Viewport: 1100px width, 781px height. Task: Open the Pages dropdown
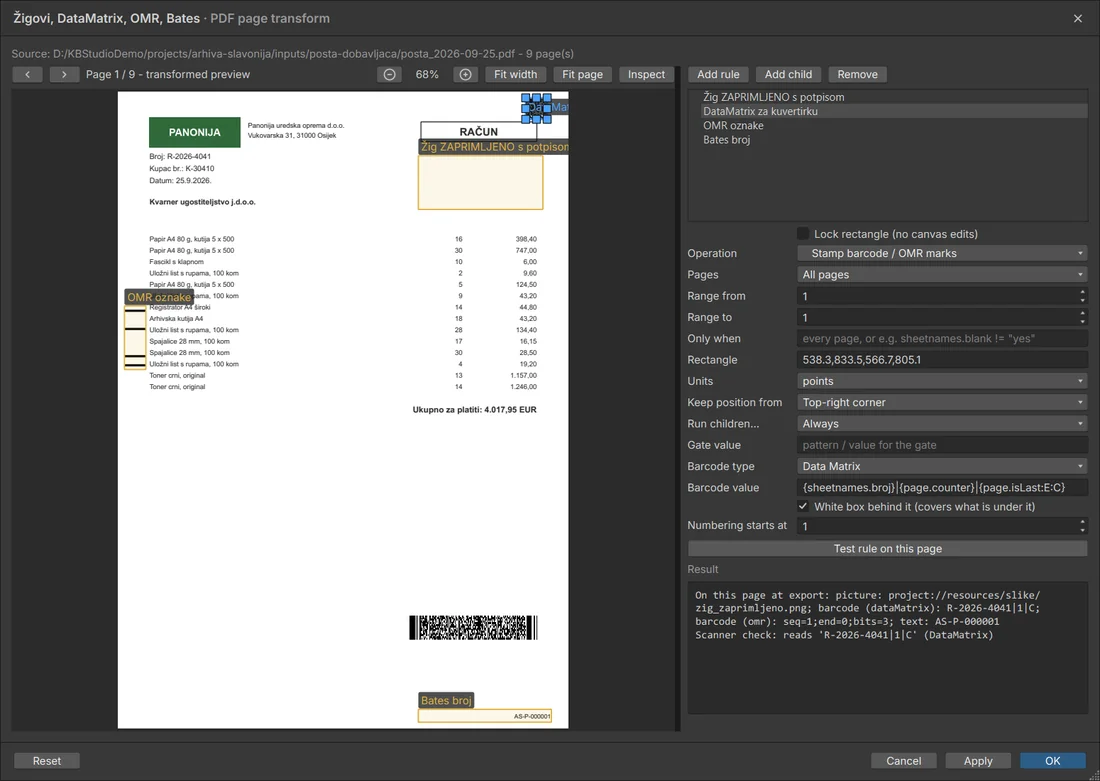tap(942, 274)
